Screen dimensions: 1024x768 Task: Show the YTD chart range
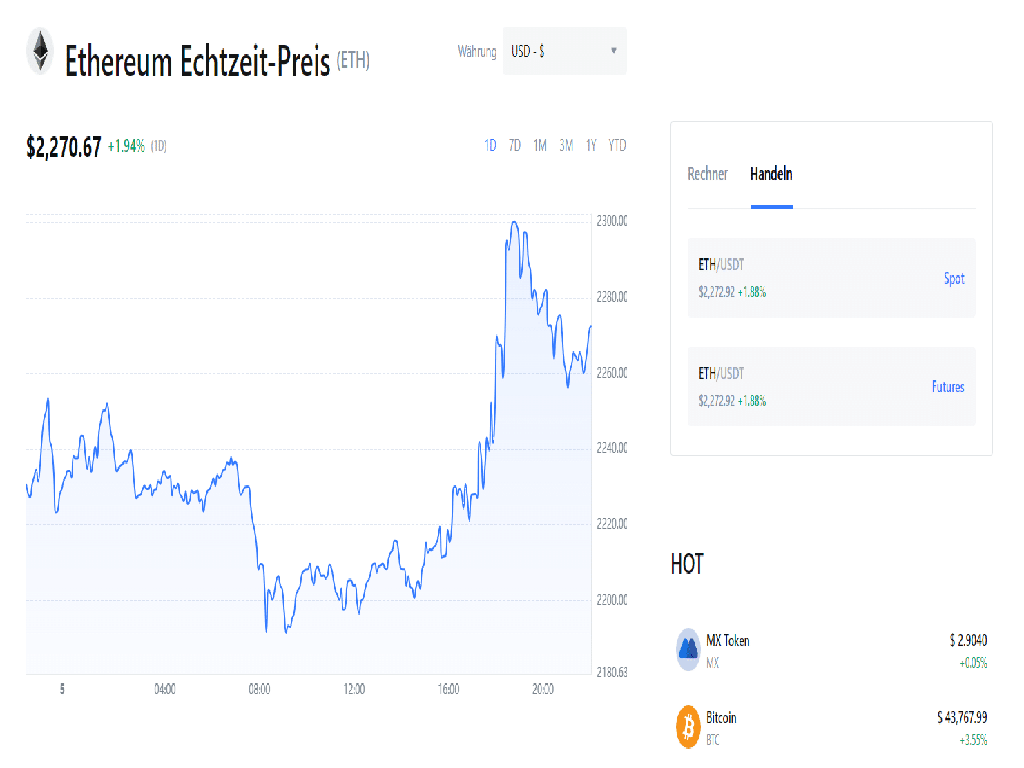click(x=617, y=146)
